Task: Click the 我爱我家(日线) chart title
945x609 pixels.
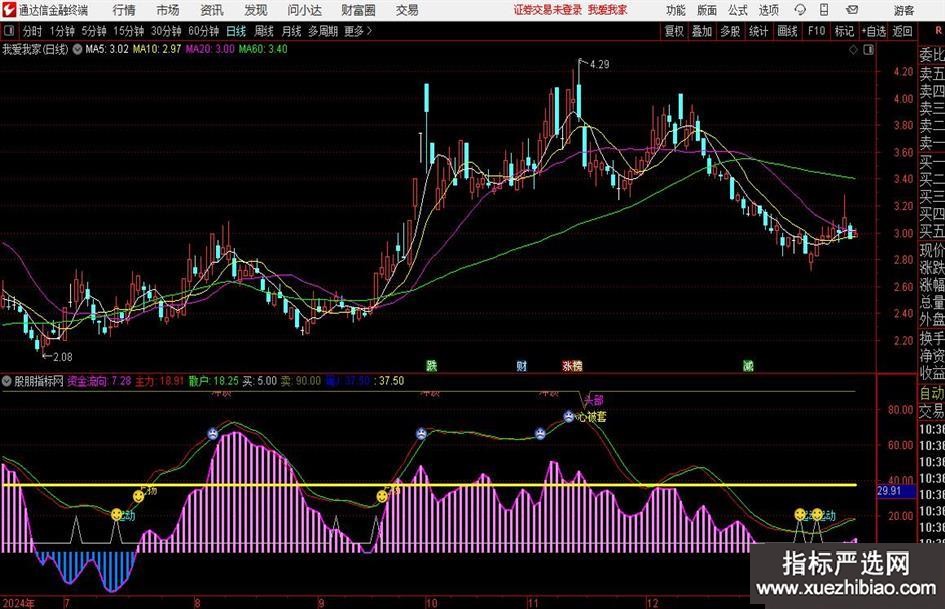Action: tap(36, 49)
